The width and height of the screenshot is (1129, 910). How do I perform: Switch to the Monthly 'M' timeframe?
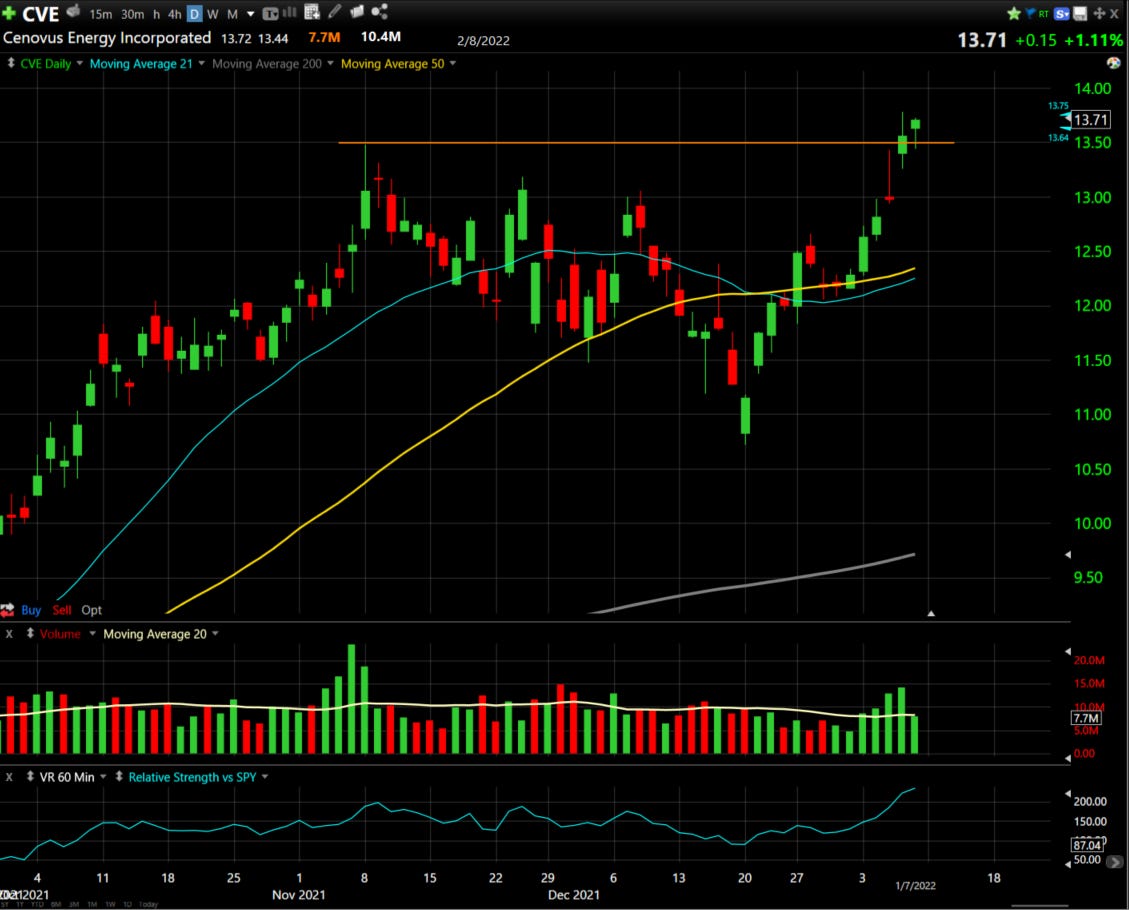pos(233,14)
